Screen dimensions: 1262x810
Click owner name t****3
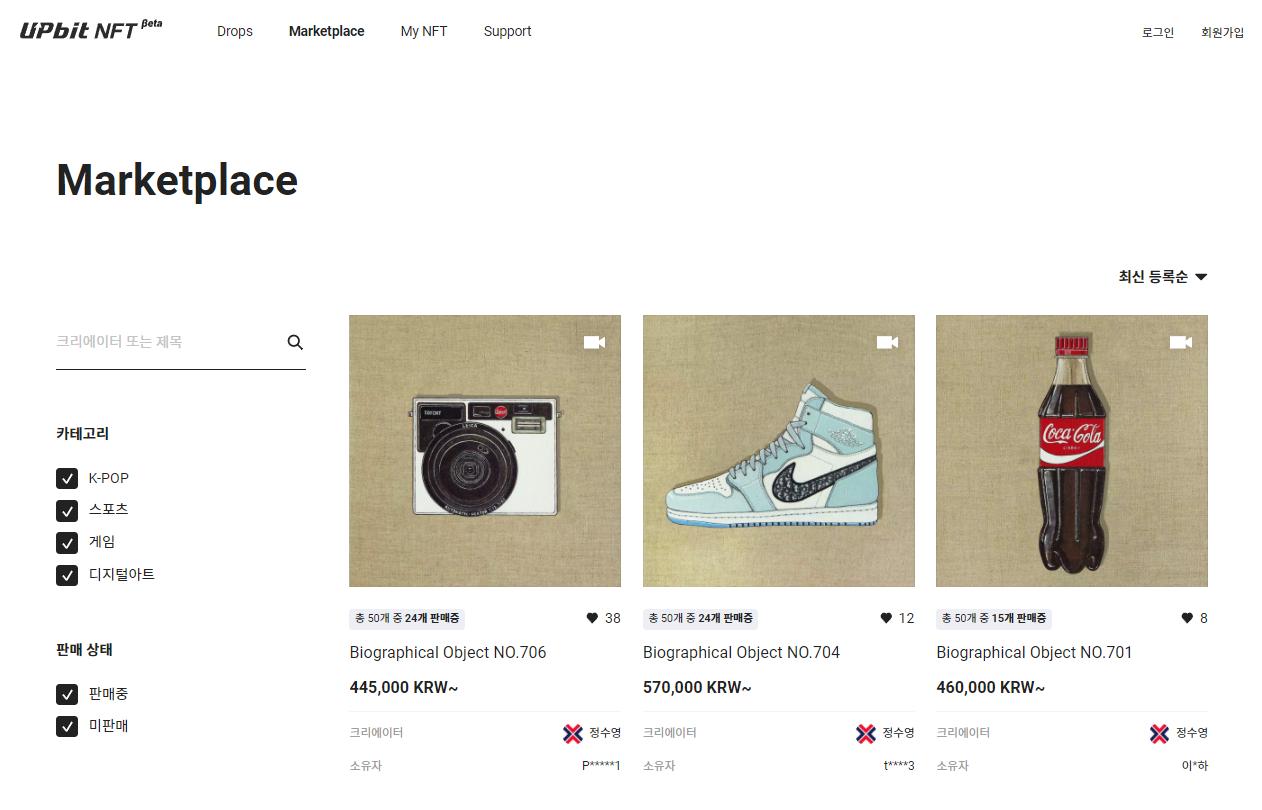[898, 766]
